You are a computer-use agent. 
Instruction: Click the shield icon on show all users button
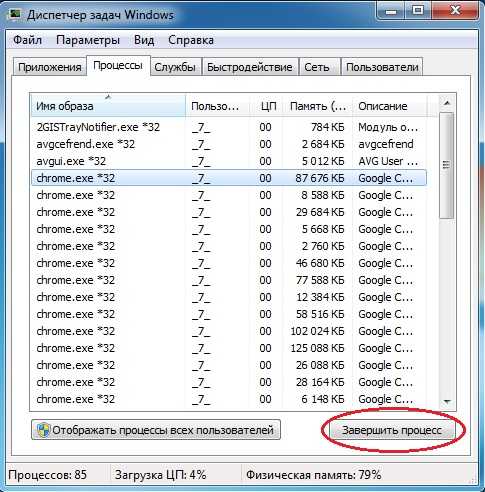tap(44, 430)
